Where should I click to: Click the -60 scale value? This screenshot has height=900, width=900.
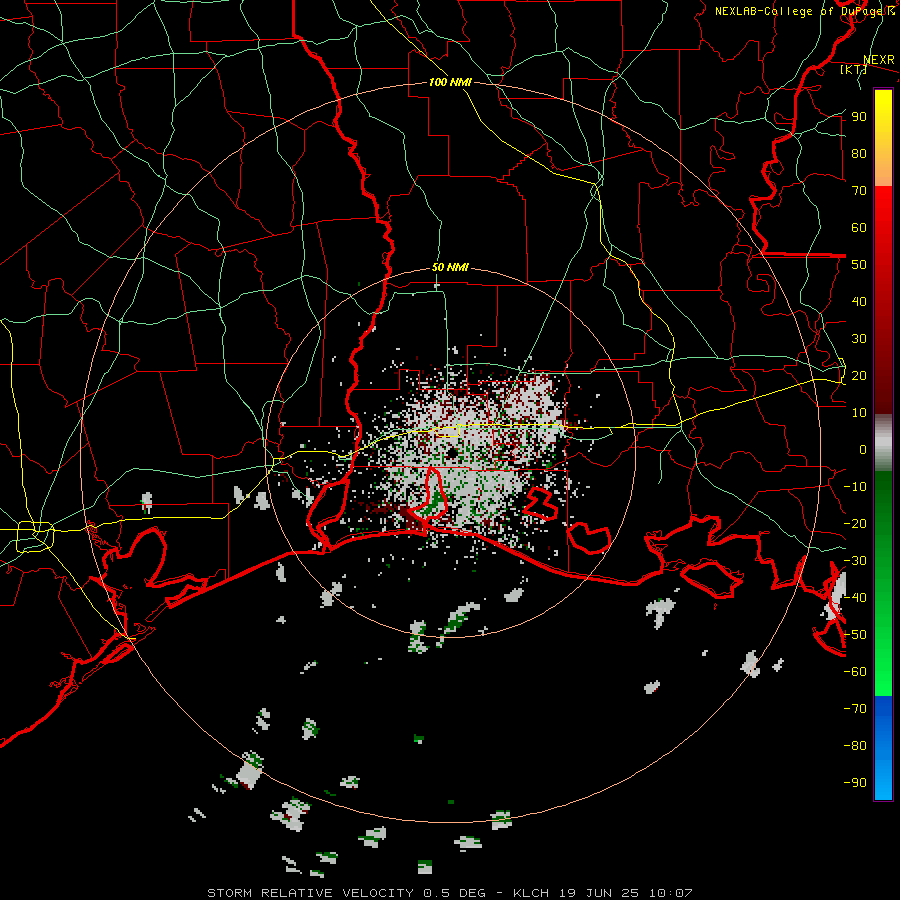tap(855, 672)
